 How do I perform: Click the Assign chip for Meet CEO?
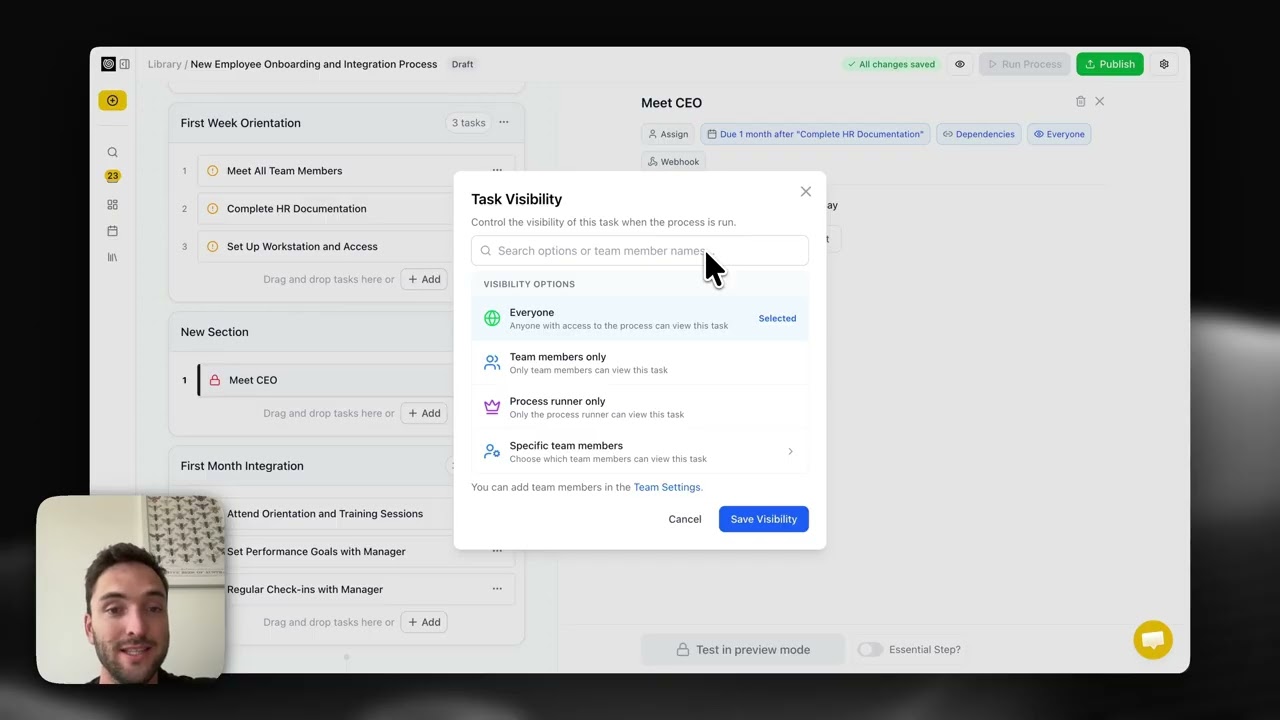(x=668, y=134)
